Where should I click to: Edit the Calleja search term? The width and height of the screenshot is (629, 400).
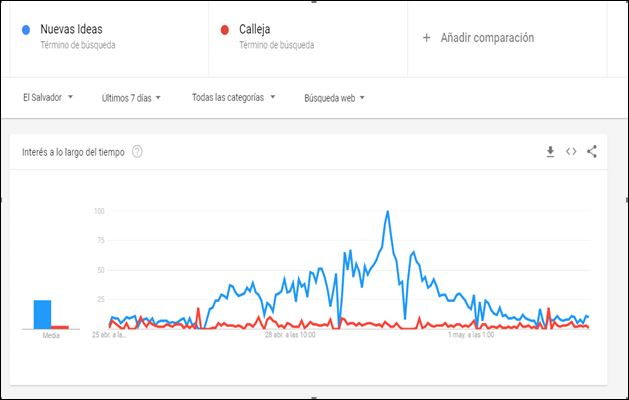(x=254, y=29)
